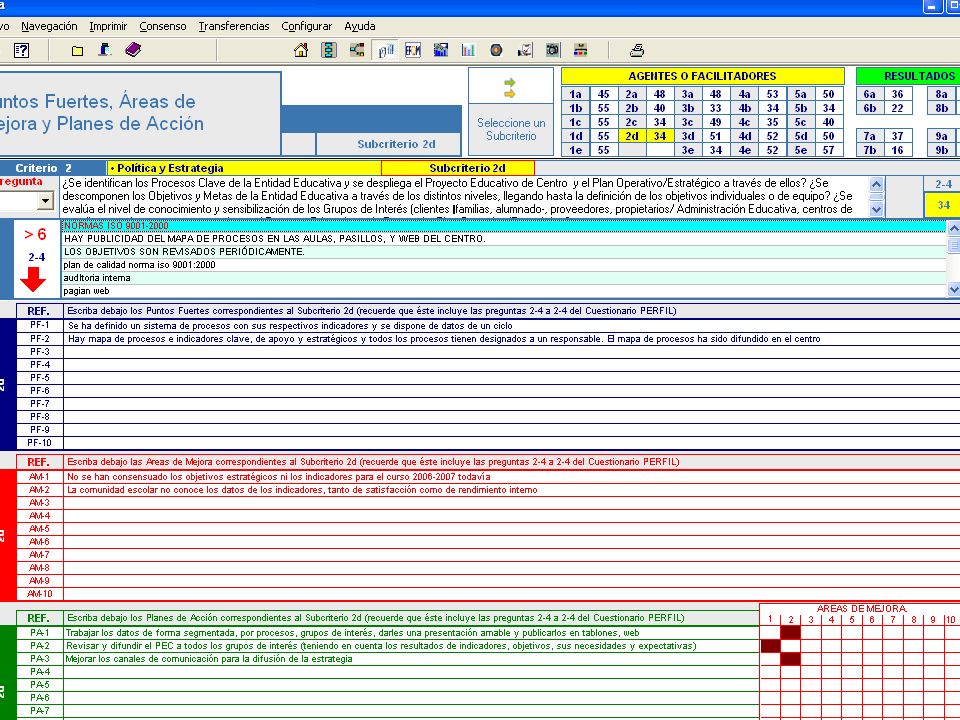Open the green flowchart diagram icon
Screen dimensions: 960x720
point(329,50)
